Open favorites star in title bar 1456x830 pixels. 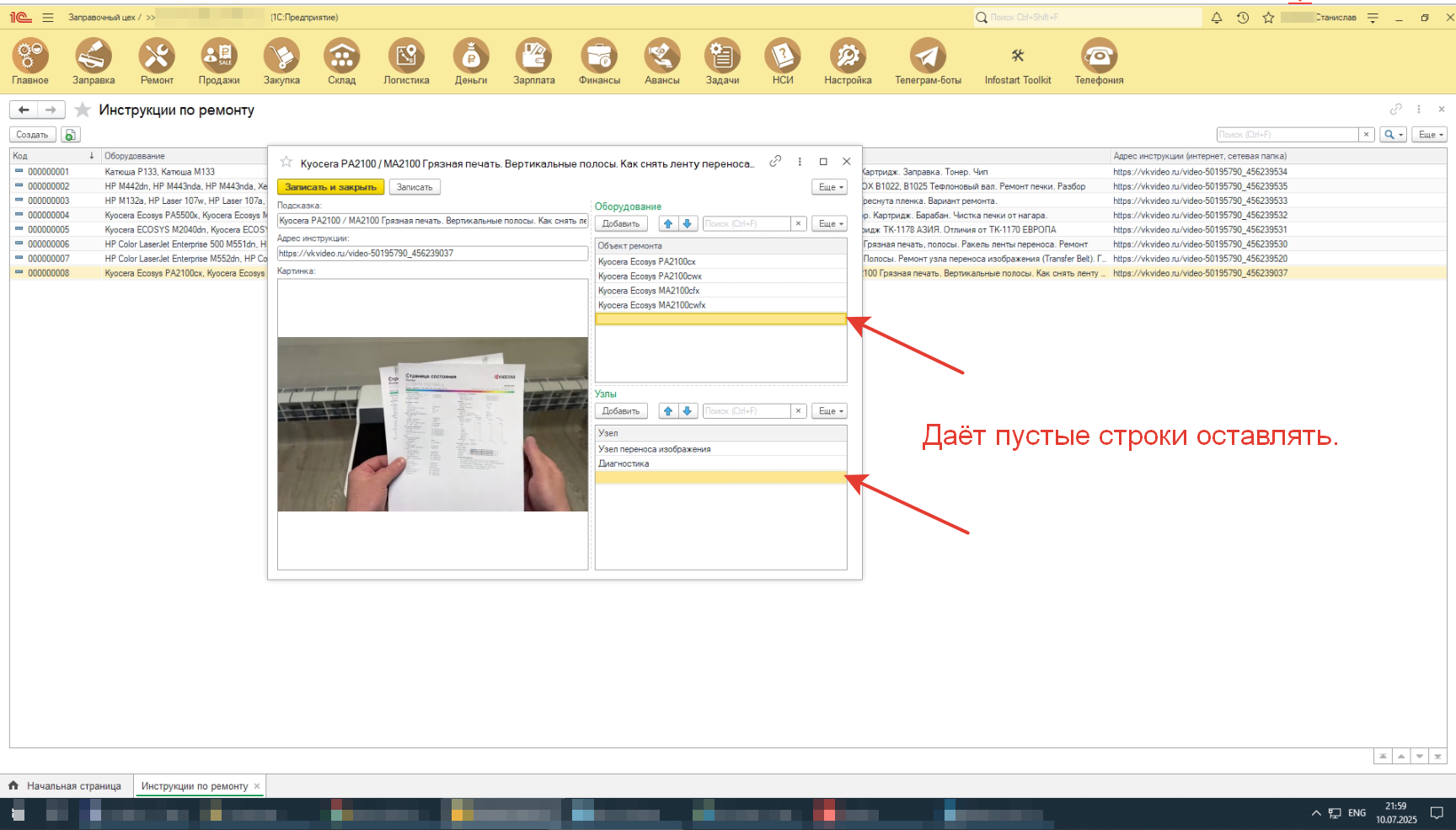pos(1268,18)
